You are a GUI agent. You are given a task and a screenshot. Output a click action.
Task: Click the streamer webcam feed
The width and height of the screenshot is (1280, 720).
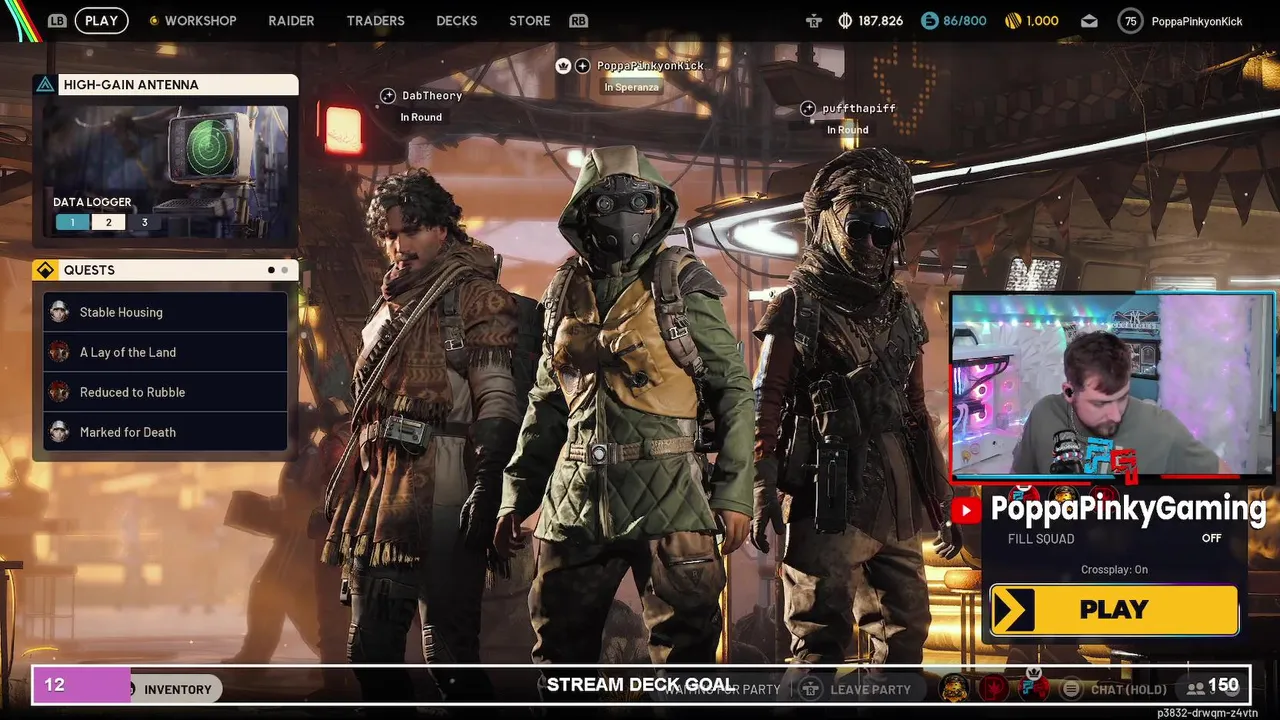click(x=1112, y=386)
